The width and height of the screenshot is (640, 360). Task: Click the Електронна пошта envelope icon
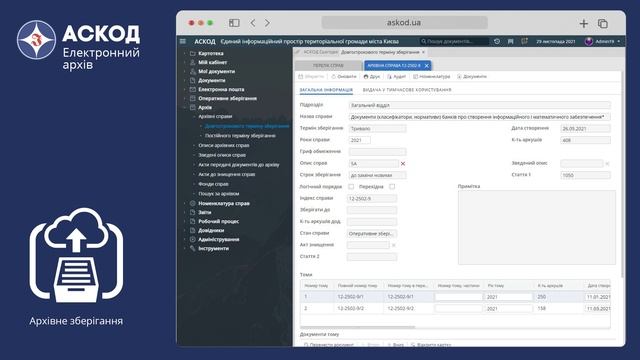click(193, 89)
